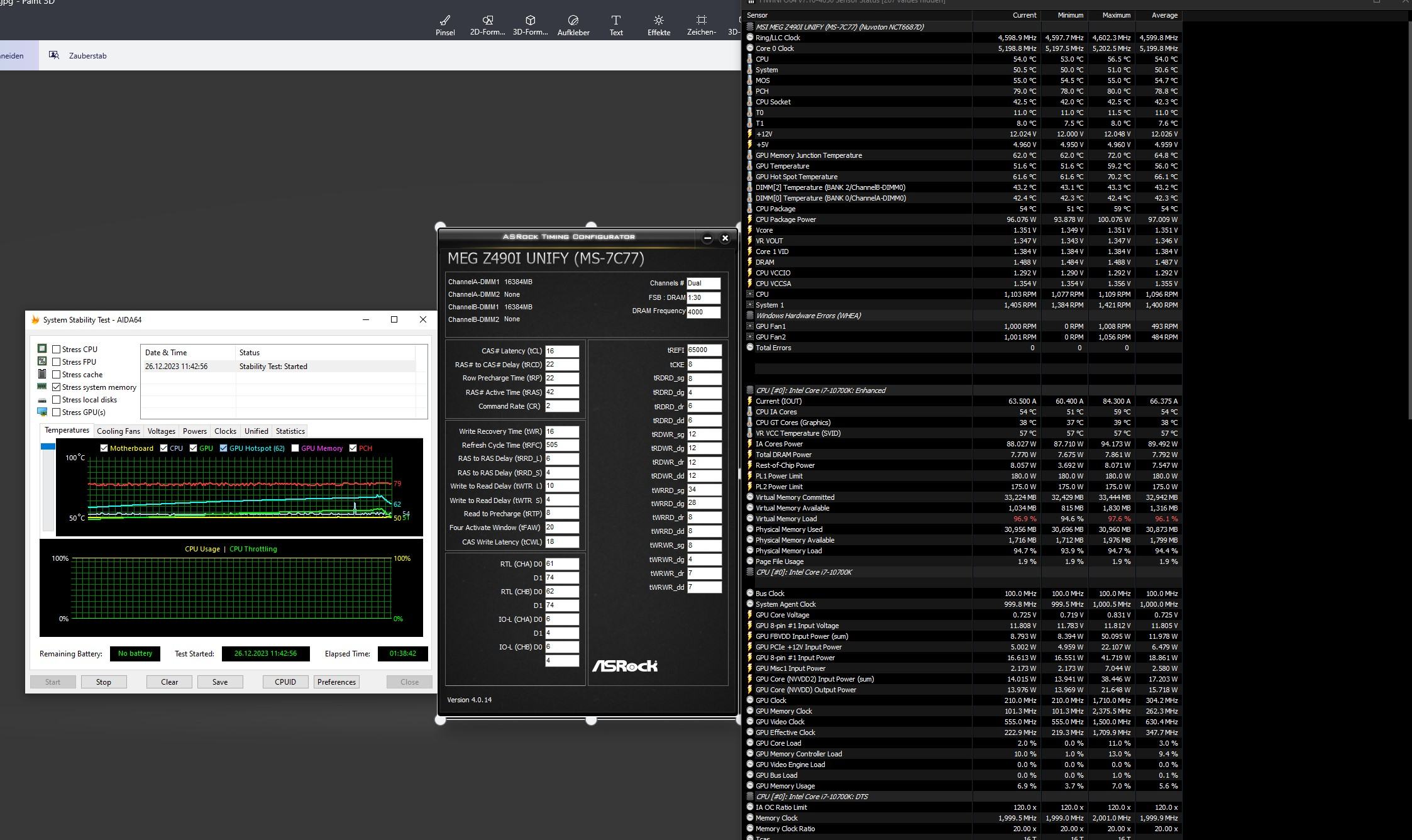Click the CAS# Latency (tCL) field
The width and height of the screenshot is (1412, 840).
pyautogui.click(x=562, y=351)
